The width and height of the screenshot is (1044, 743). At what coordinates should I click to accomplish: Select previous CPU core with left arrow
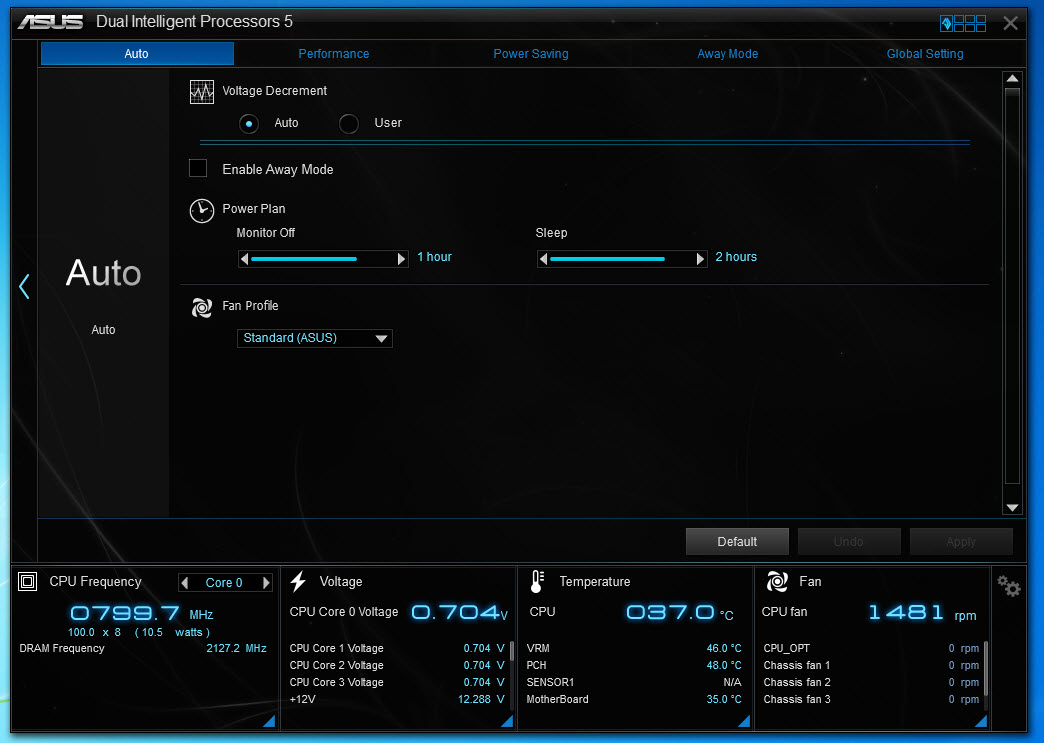coord(185,583)
